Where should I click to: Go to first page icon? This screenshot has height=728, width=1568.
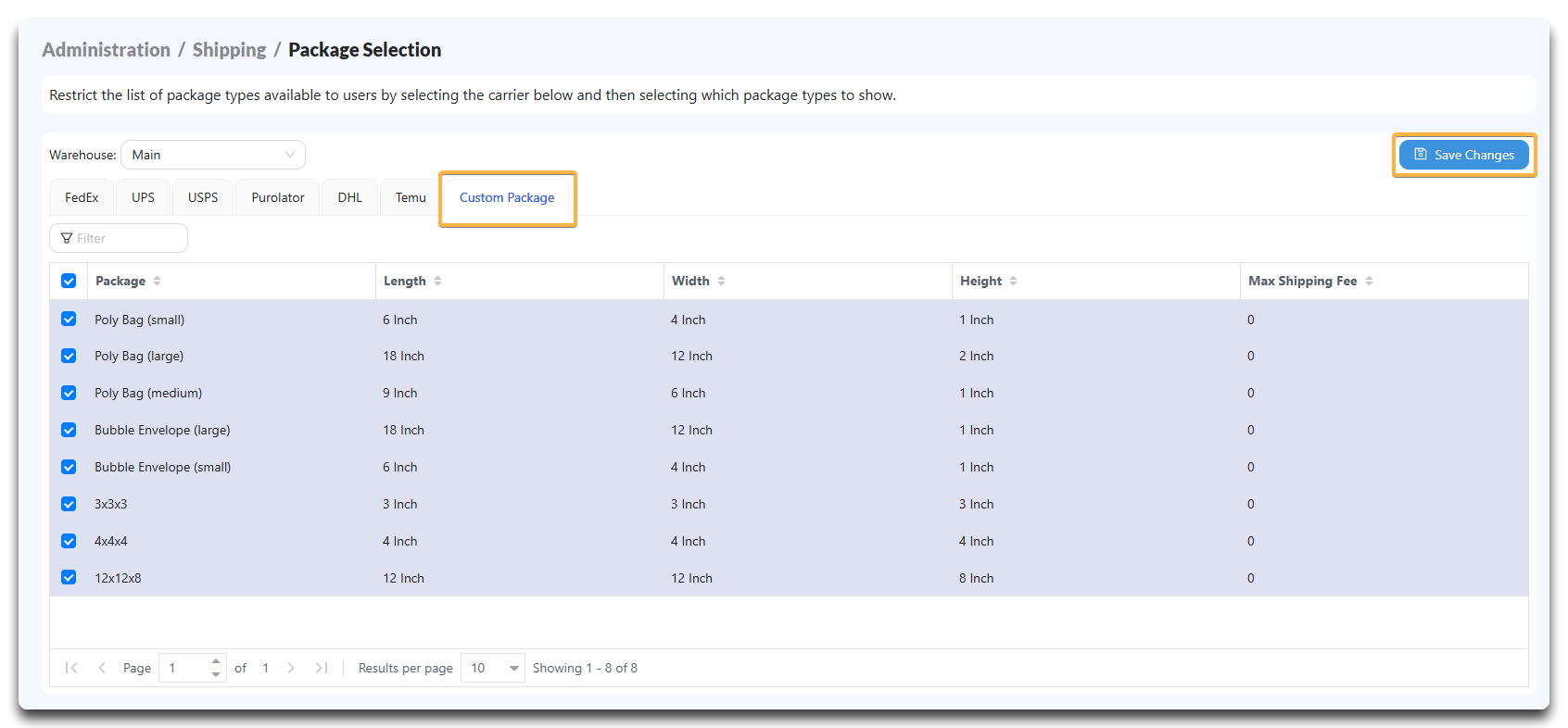point(71,668)
